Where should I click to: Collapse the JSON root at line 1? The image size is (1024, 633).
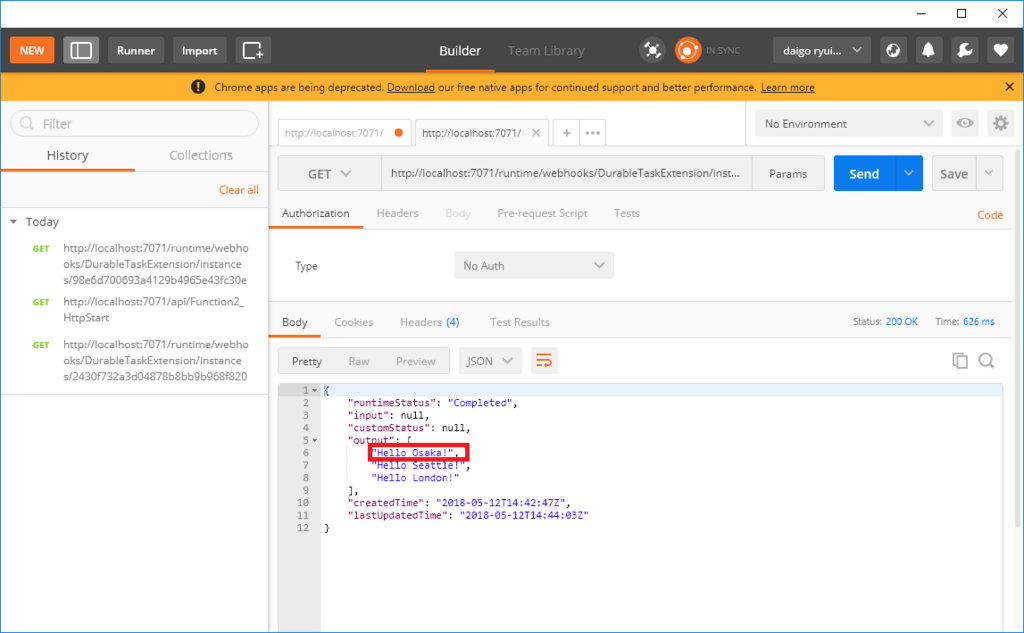pos(315,391)
